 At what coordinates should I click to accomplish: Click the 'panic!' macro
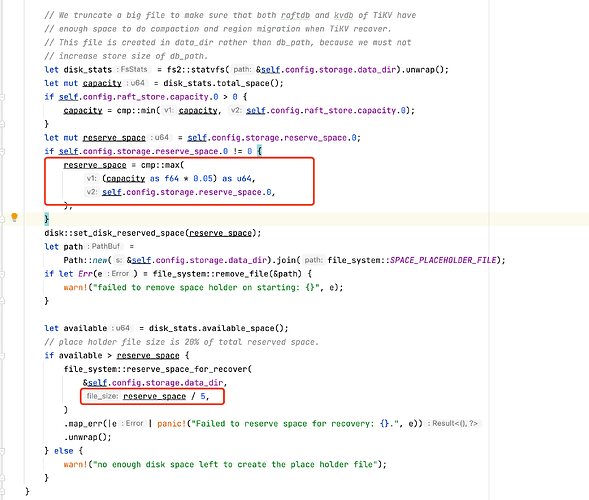click(171, 424)
